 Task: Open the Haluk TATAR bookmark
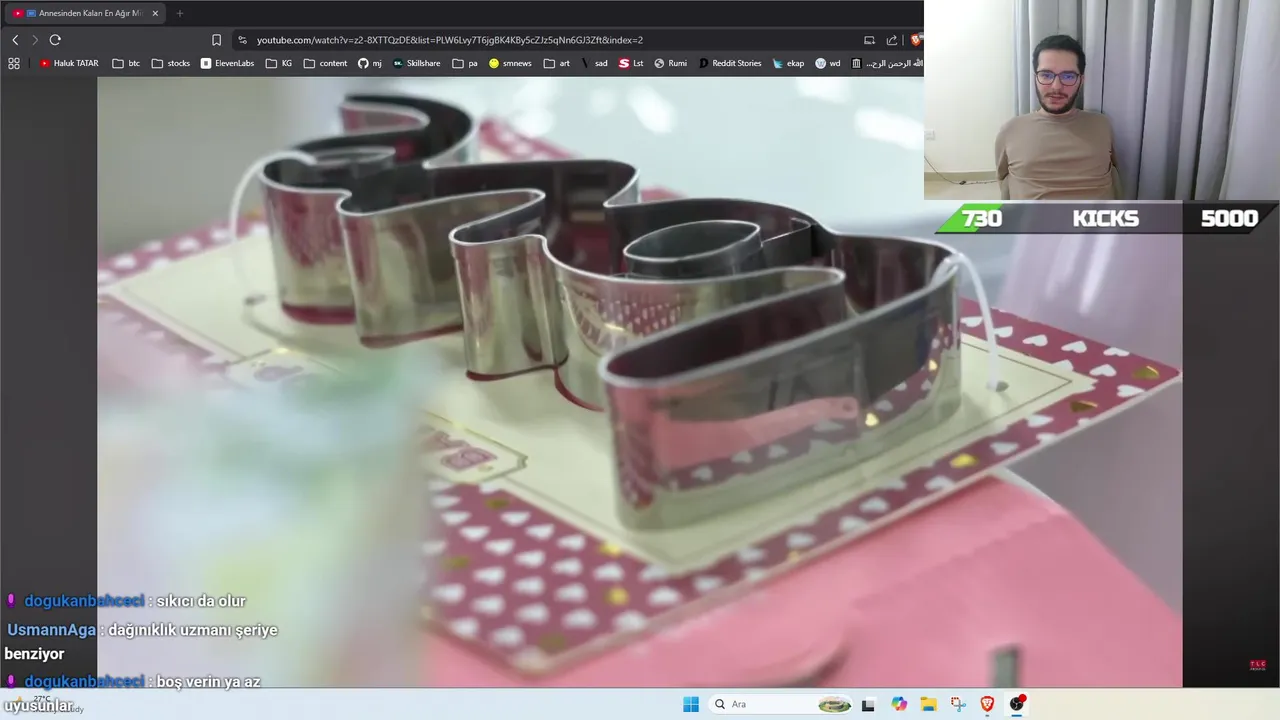click(69, 63)
